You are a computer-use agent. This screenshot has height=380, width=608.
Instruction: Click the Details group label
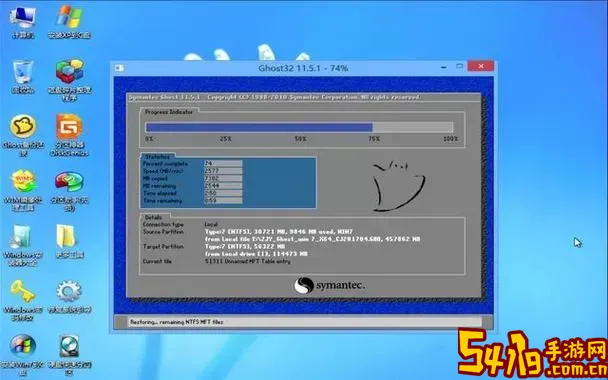pos(153,218)
